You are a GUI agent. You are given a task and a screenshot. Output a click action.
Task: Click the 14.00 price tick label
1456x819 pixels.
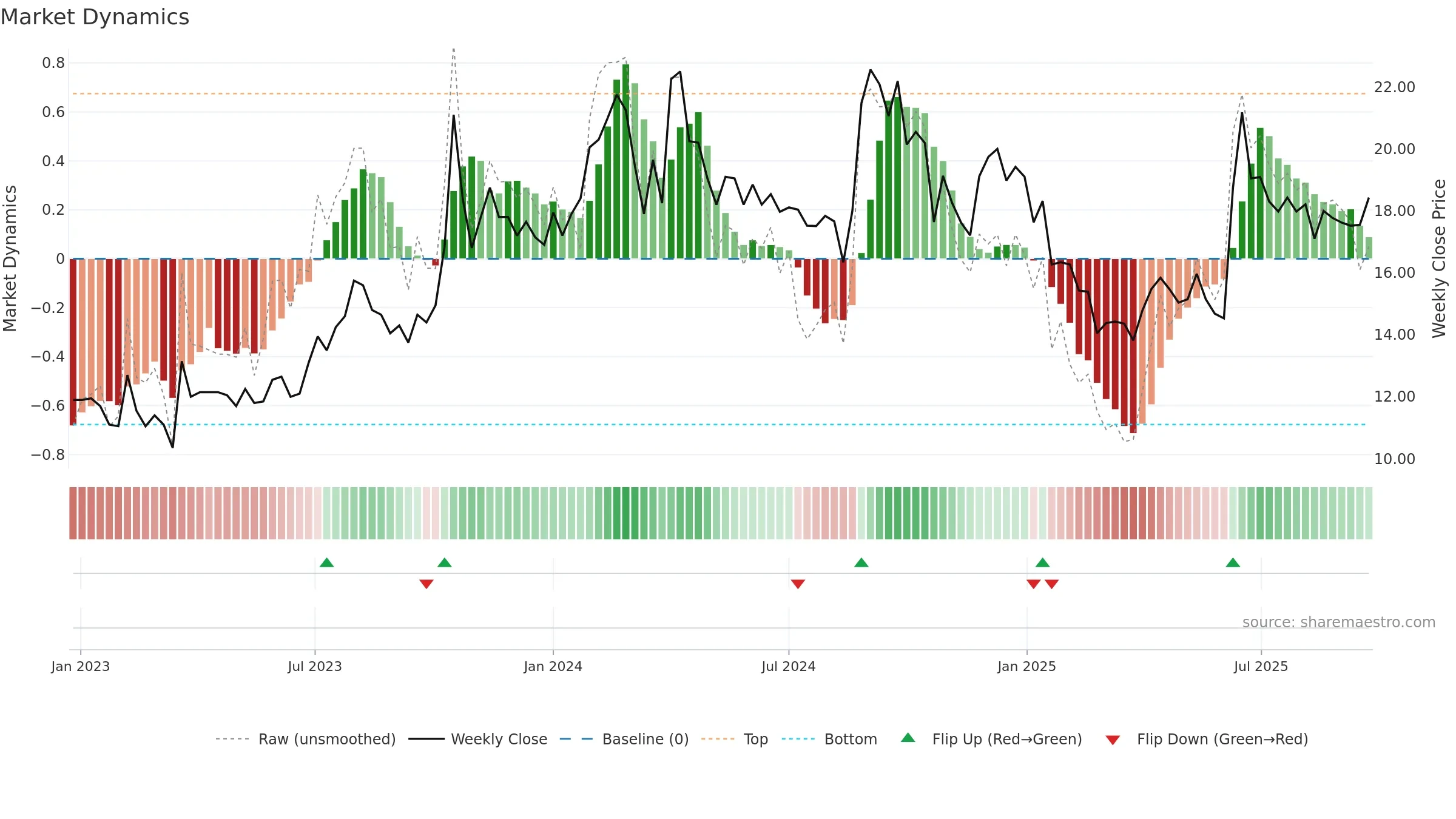(1395, 335)
